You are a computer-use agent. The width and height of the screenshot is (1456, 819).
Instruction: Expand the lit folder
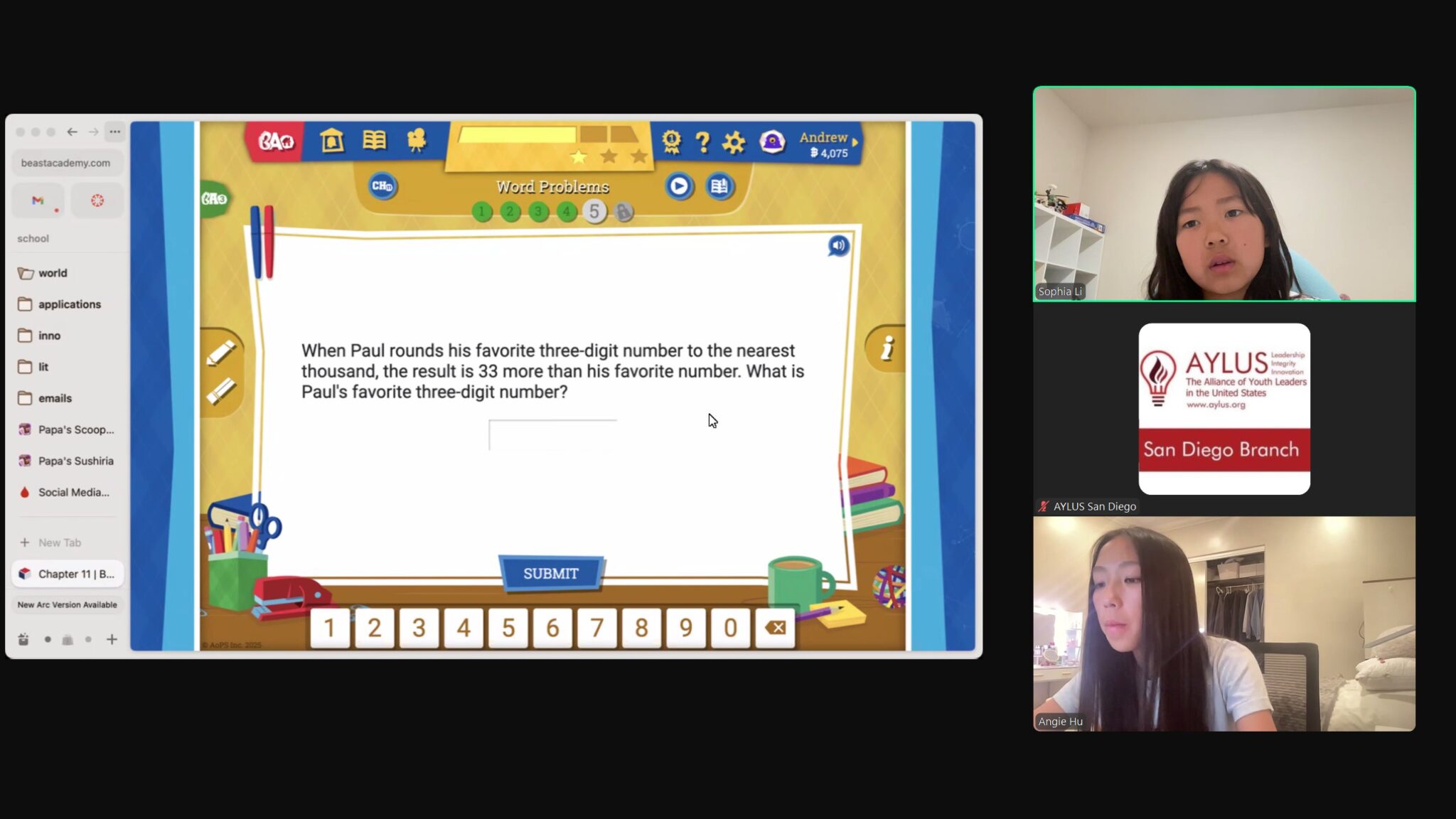[x=67, y=367]
